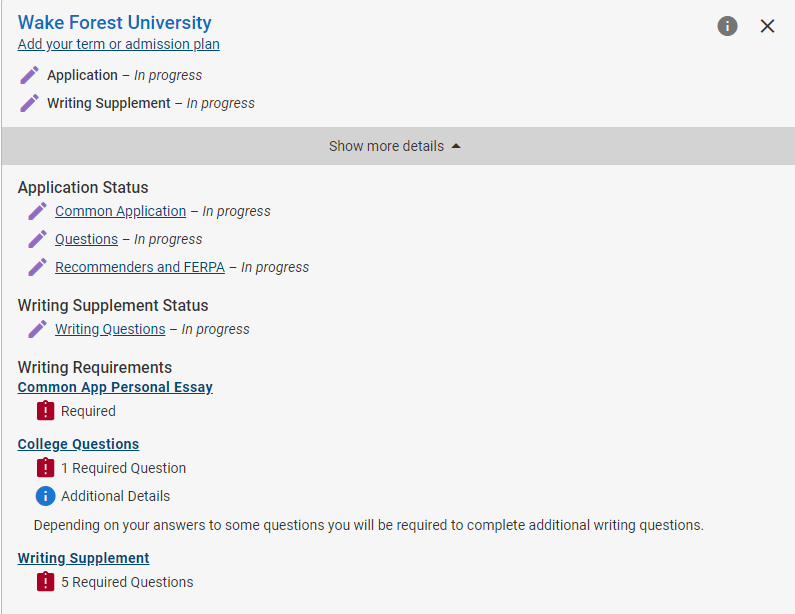Click blue Additional Details info icon

point(46,496)
